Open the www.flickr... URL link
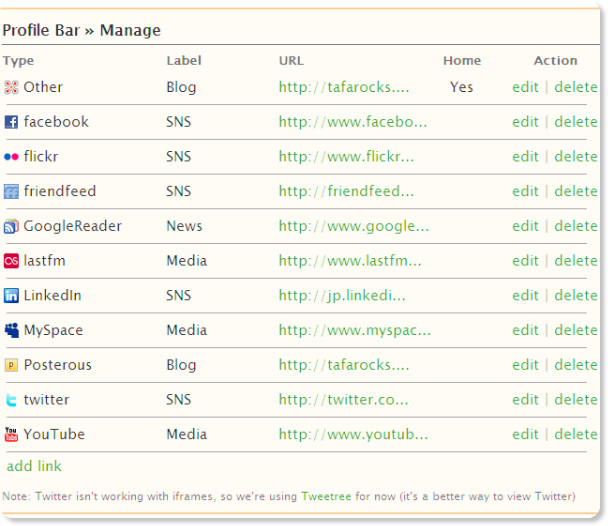The width and height of the screenshot is (608, 526). pyautogui.click(x=346, y=157)
